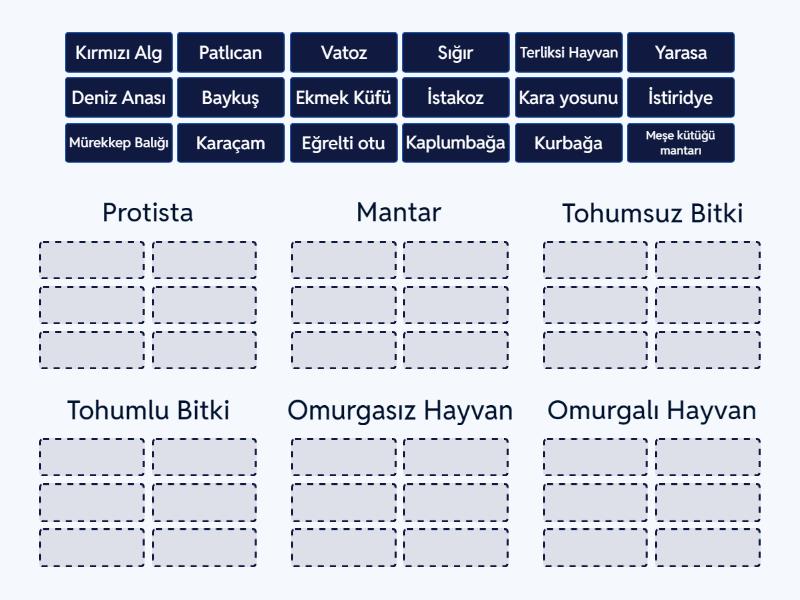Click the Kara yosunu tile
The image size is (800, 600).
pyautogui.click(x=568, y=97)
